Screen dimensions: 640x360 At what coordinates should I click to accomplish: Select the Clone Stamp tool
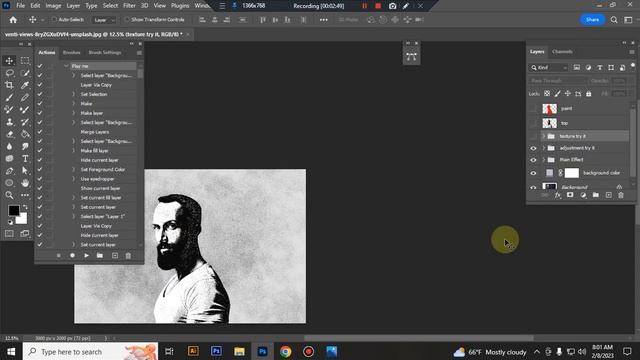click(9, 122)
